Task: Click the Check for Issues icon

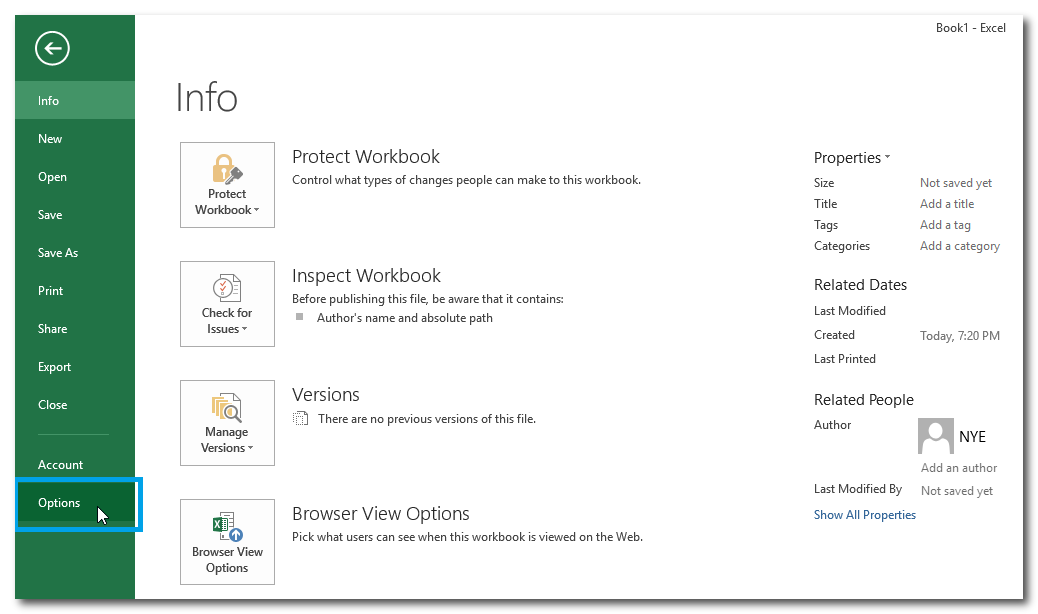Action: pyautogui.click(x=227, y=288)
